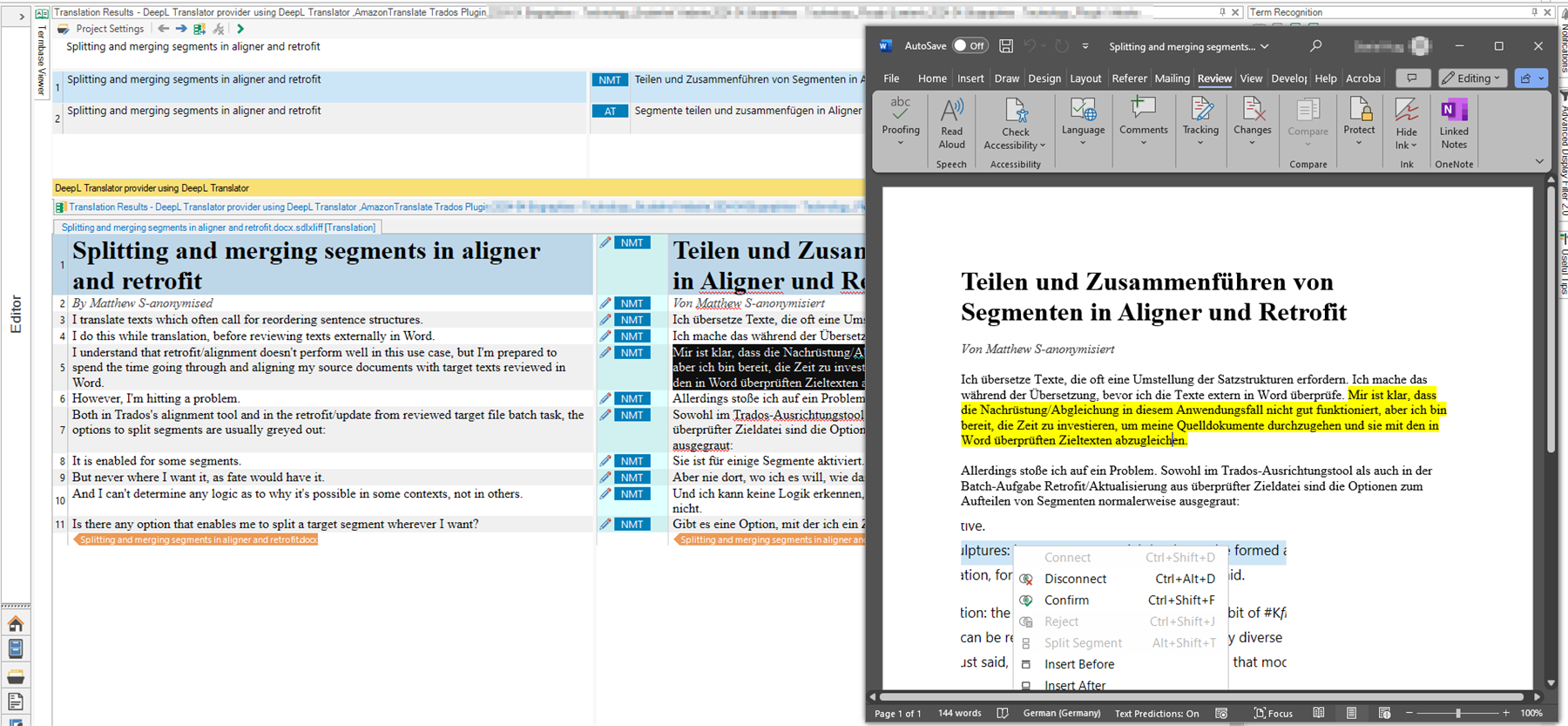Click the Linked Notes OneNote icon

pos(1454,124)
